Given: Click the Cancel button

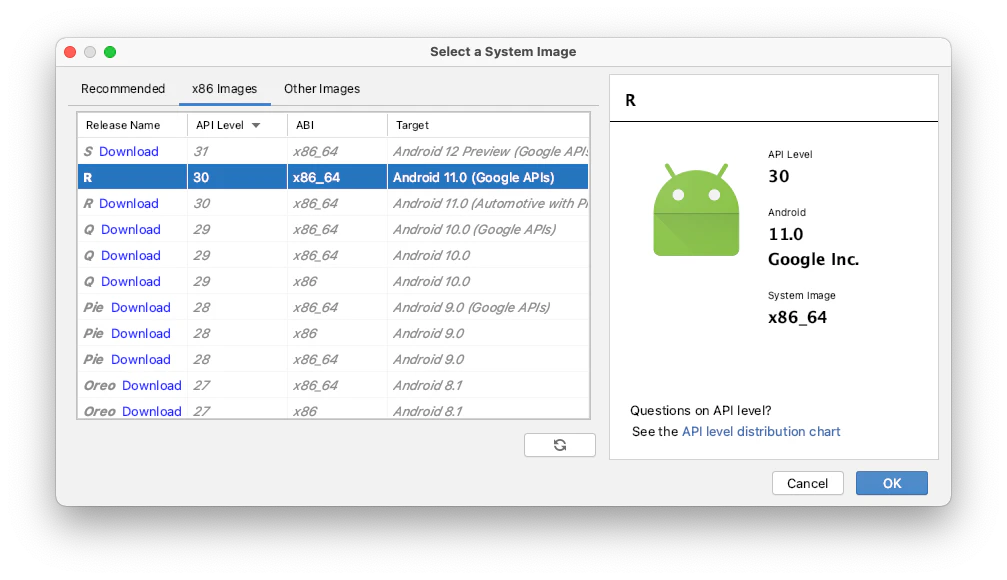Looking at the screenshot, I should click(x=807, y=483).
